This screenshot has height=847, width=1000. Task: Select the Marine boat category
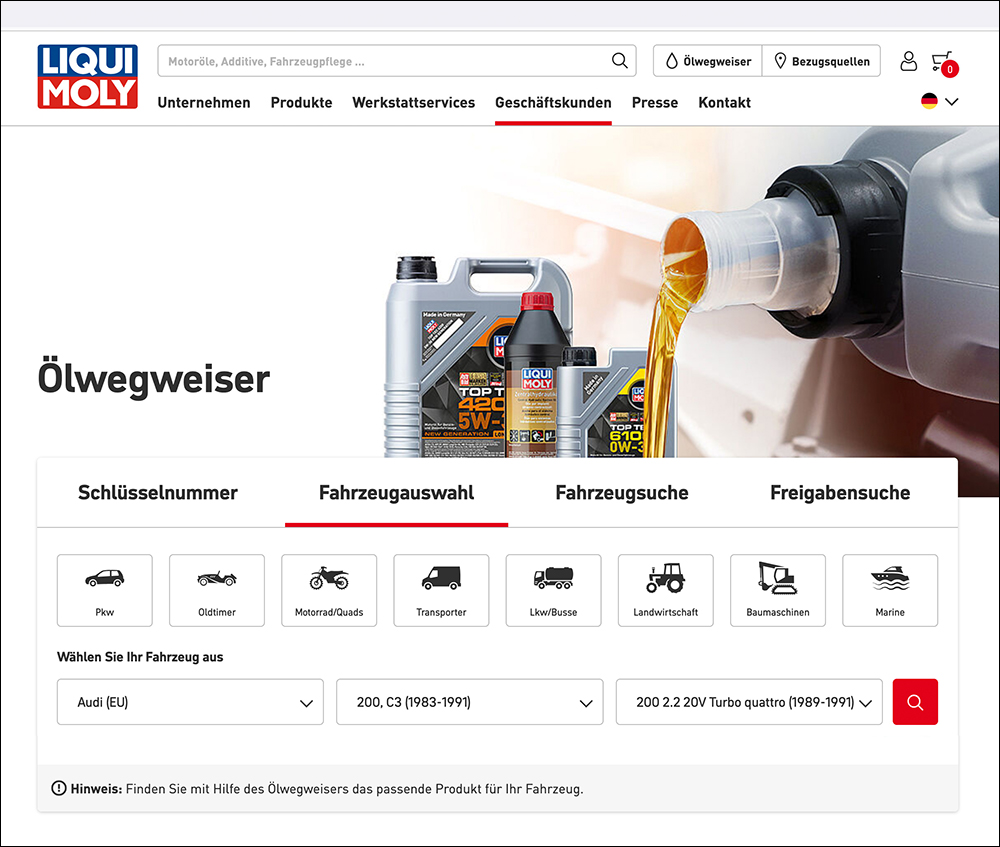890,590
